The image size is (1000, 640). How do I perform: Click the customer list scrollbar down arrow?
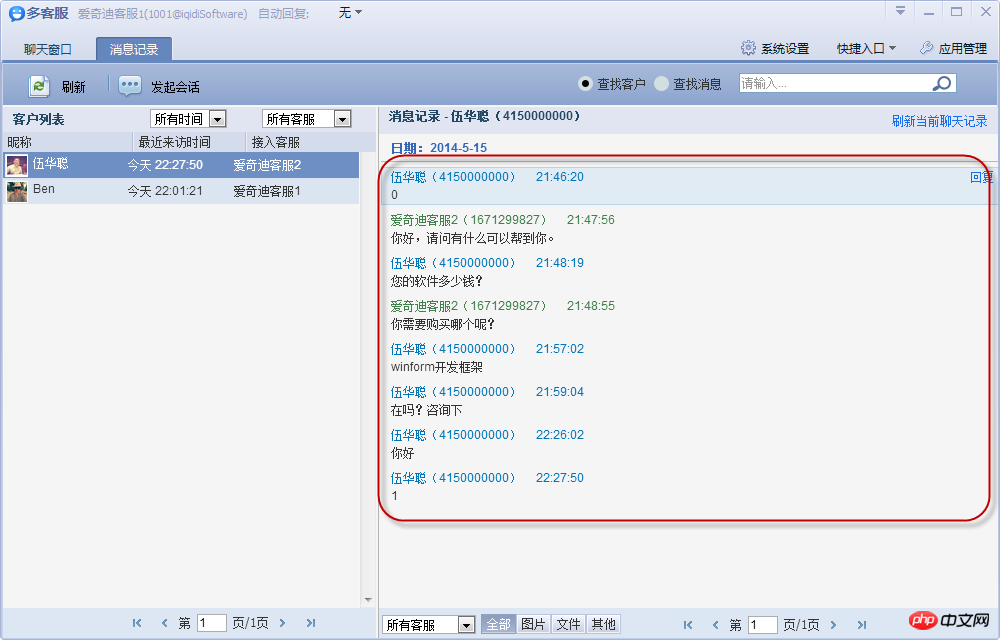(368, 599)
